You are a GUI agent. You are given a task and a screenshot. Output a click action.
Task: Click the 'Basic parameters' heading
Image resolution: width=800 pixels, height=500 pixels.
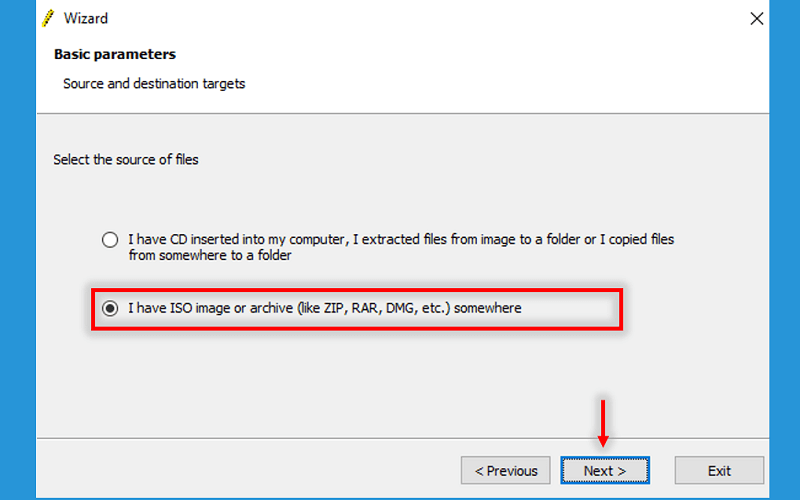pyautogui.click(x=115, y=54)
